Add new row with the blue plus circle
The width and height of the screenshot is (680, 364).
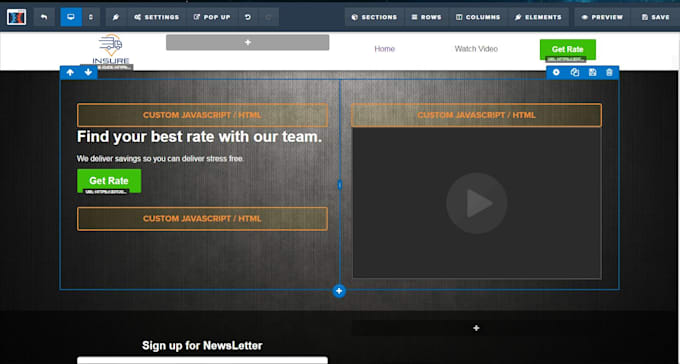pyautogui.click(x=339, y=291)
